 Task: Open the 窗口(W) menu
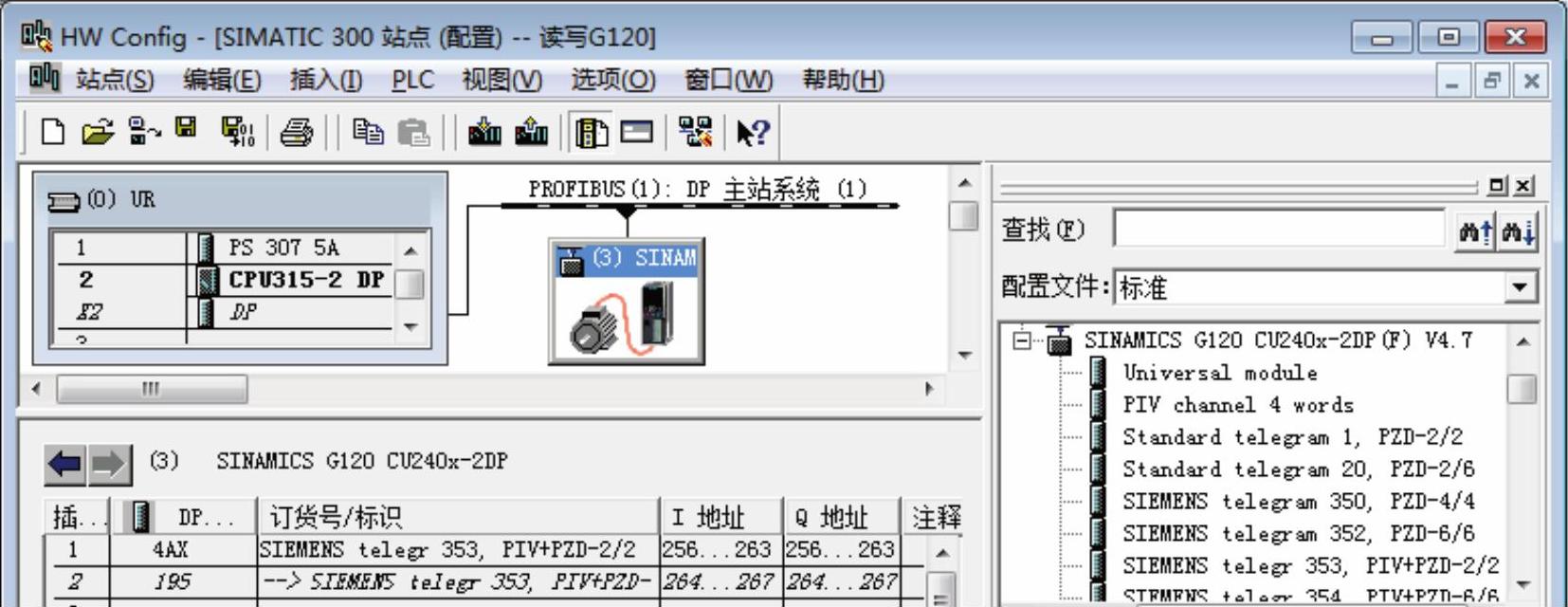click(x=728, y=80)
